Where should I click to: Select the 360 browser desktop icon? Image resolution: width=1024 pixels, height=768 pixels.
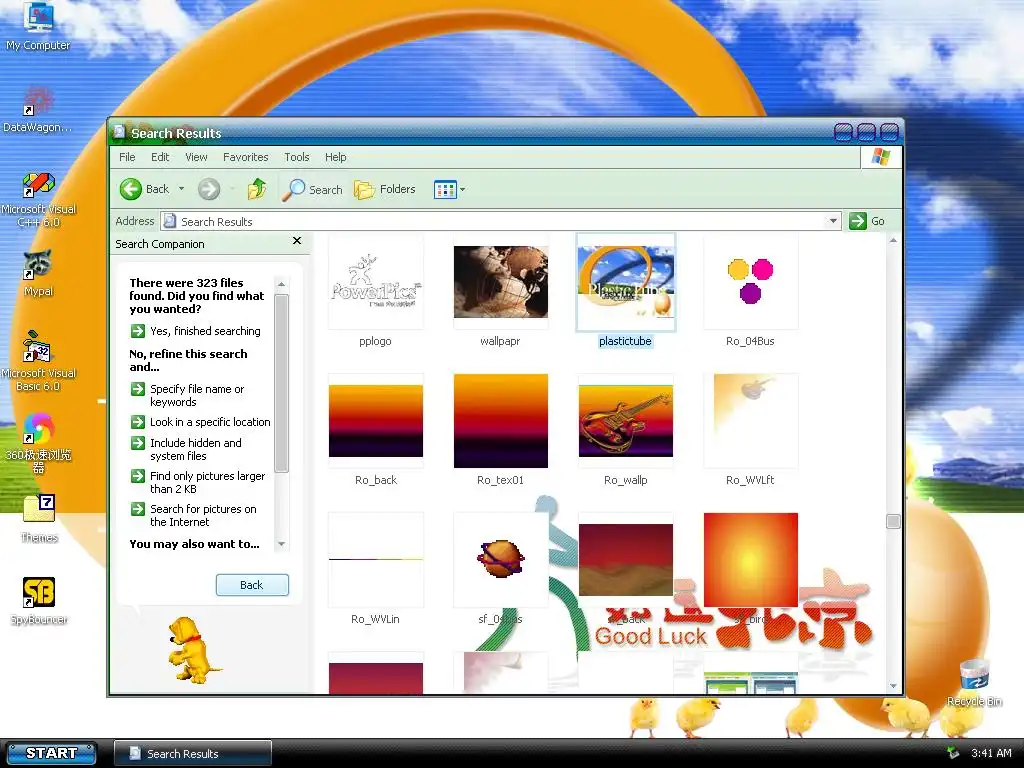pyautogui.click(x=38, y=443)
